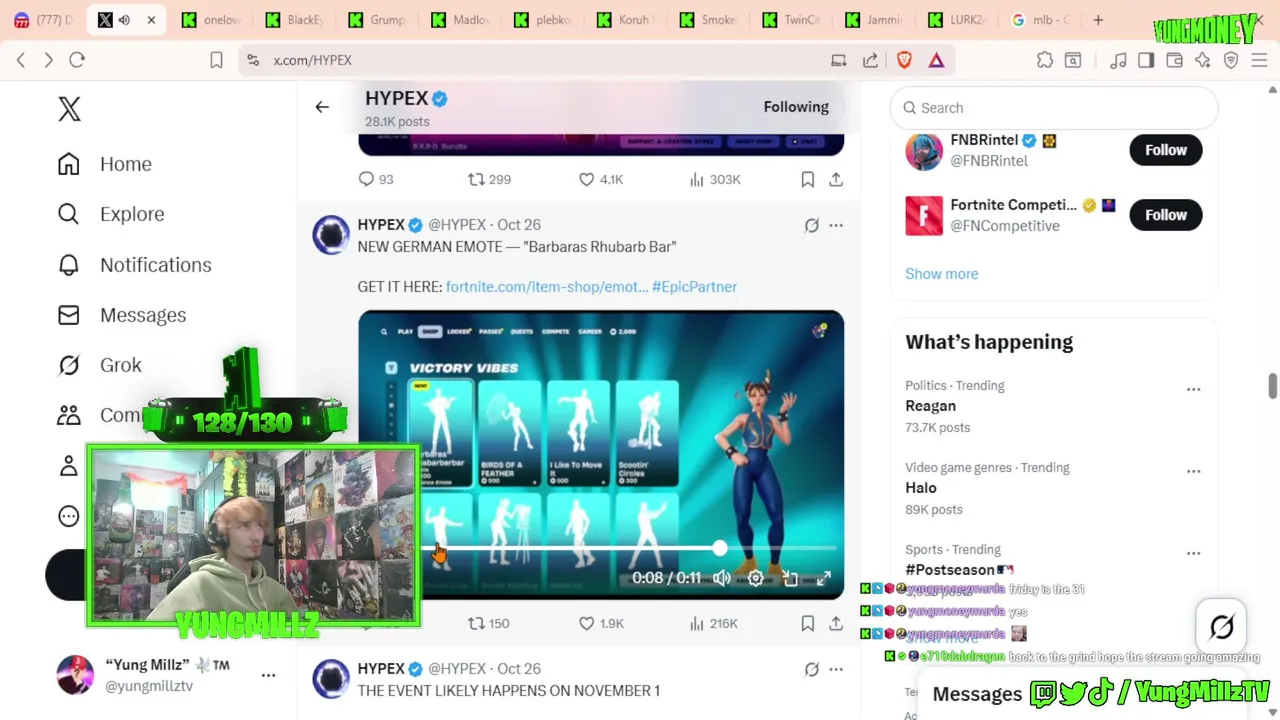Click the #EpicPartner hashtag
Screen dimensions: 1280x720
694,287
